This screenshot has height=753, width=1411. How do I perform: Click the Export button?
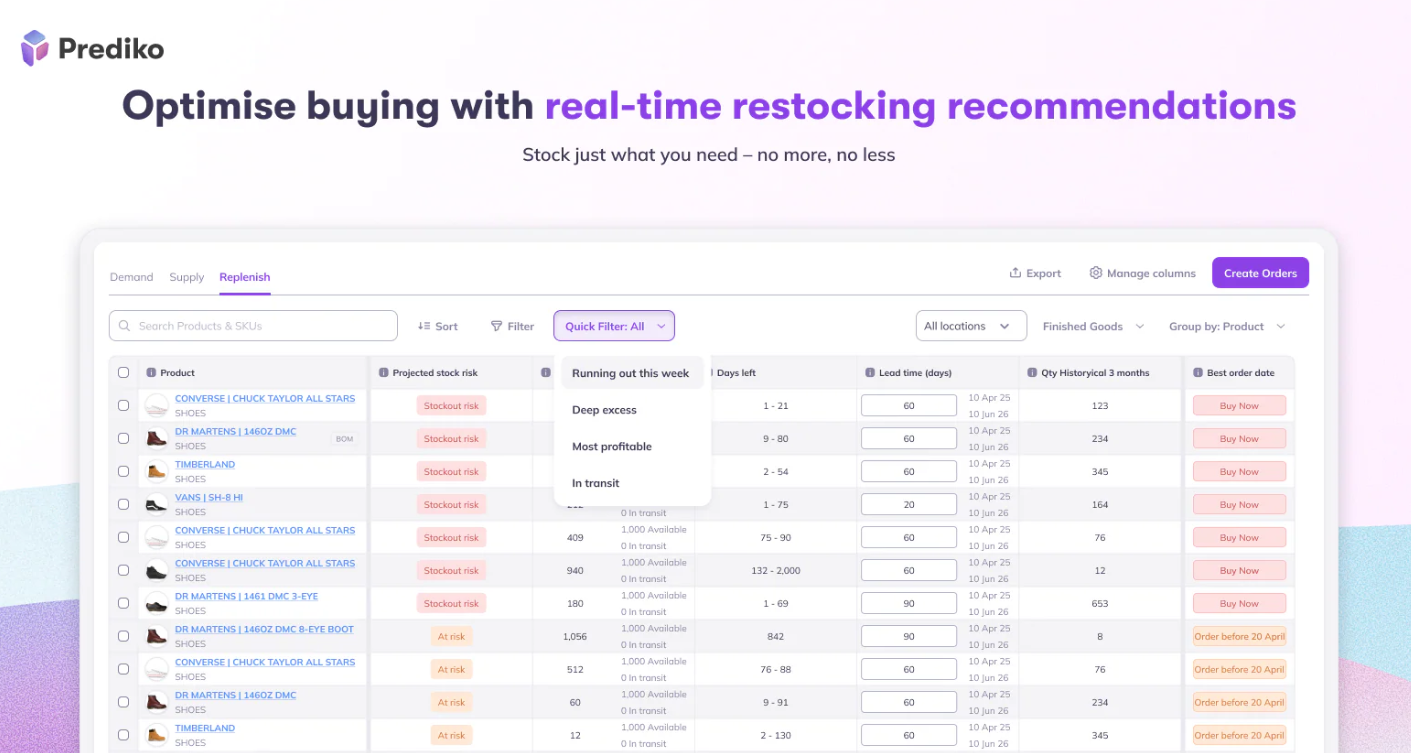click(x=1035, y=273)
